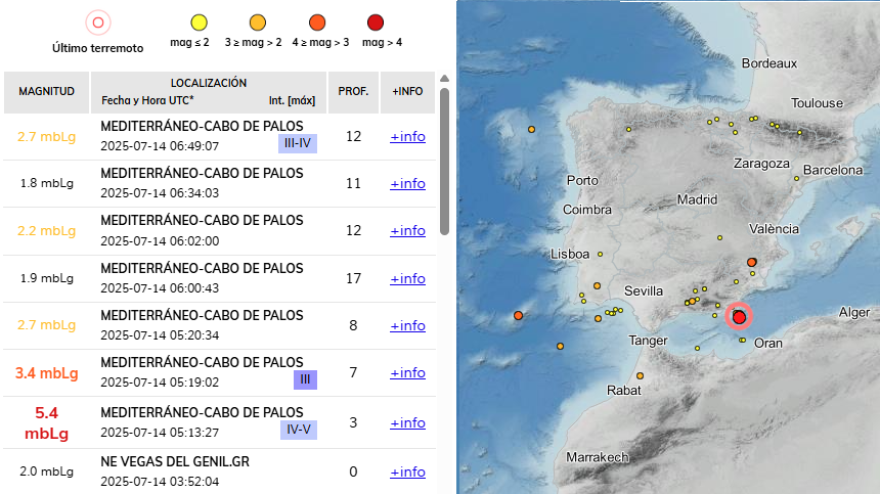This screenshot has height=494, width=880.
Task: Click the 2.2 mbLg magnitude value
Action: pyautogui.click(x=47, y=231)
